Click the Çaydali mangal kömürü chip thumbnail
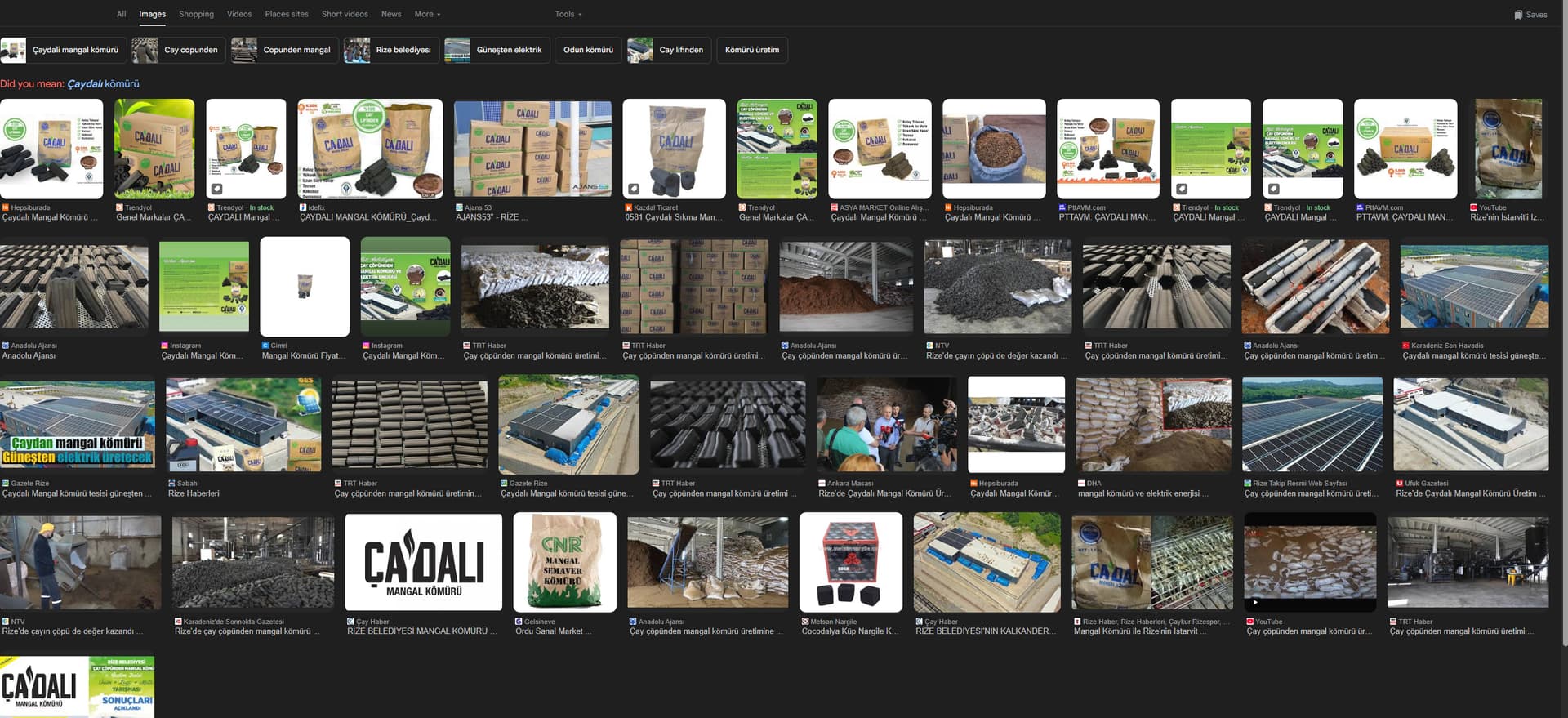This screenshot has height=718, width=1568. pyautogui.click(x=14, y=50)
